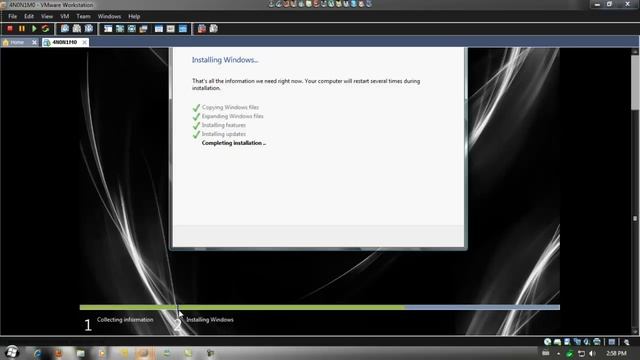Viewport: 640px width, 360px height.
Task: Open the View menu
Action: [x=47, y=16]
